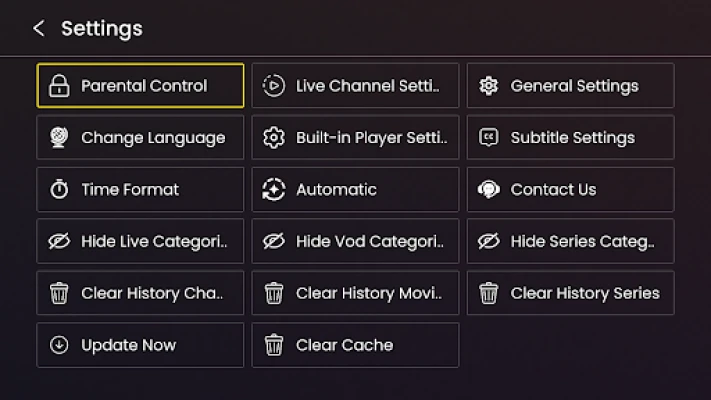Open the Built-in Player Settings option
Viewport: 711px width, 400px height.
tap(356, 137)
